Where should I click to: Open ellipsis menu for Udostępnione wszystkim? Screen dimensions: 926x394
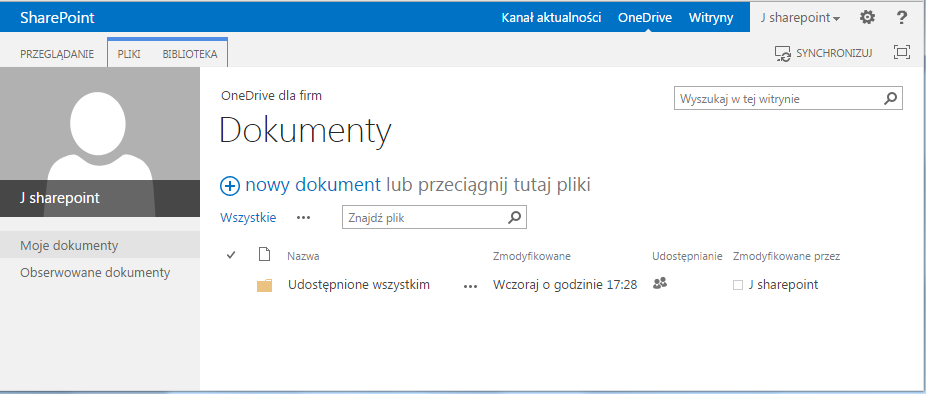470,286
